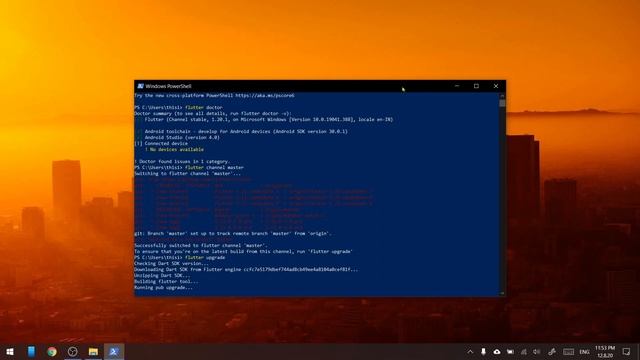Image resolution: width=640 pixels, height=360 pixels.
Task: Click the 'Unzipping Dart SDK' line
Action: (x=162, y=276)
